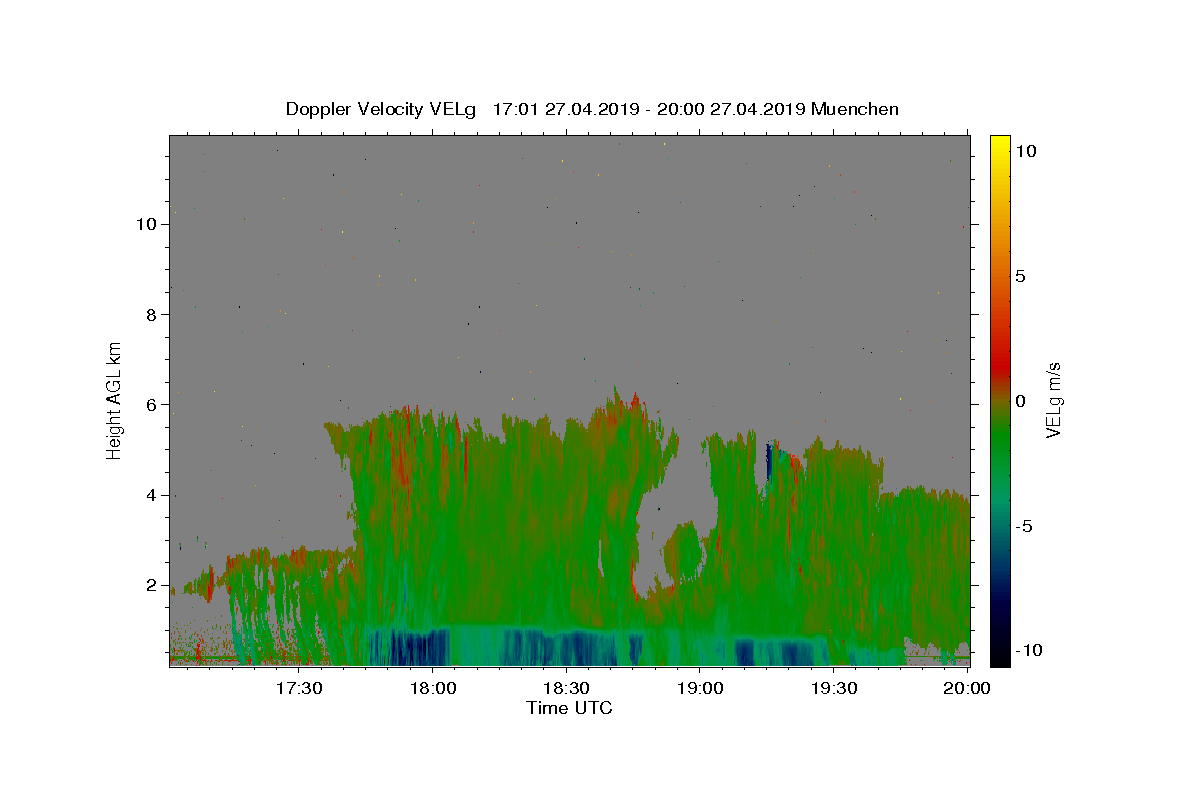The image size is (1200, 800).
Task: Click the dark blue velocity streak near 19:15
Action: pyautogui.click(x=769, y=462)
